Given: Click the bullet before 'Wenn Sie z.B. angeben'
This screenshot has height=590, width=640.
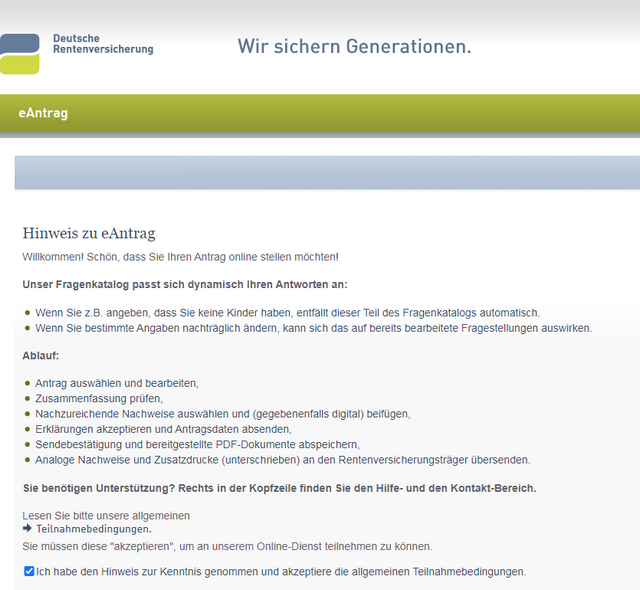Looking at the screenshot, I should [28, 313].
